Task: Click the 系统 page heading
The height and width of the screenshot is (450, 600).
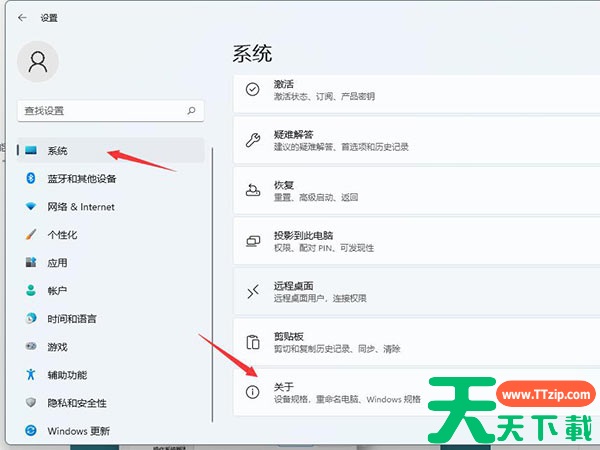Action: pos(252,53)
